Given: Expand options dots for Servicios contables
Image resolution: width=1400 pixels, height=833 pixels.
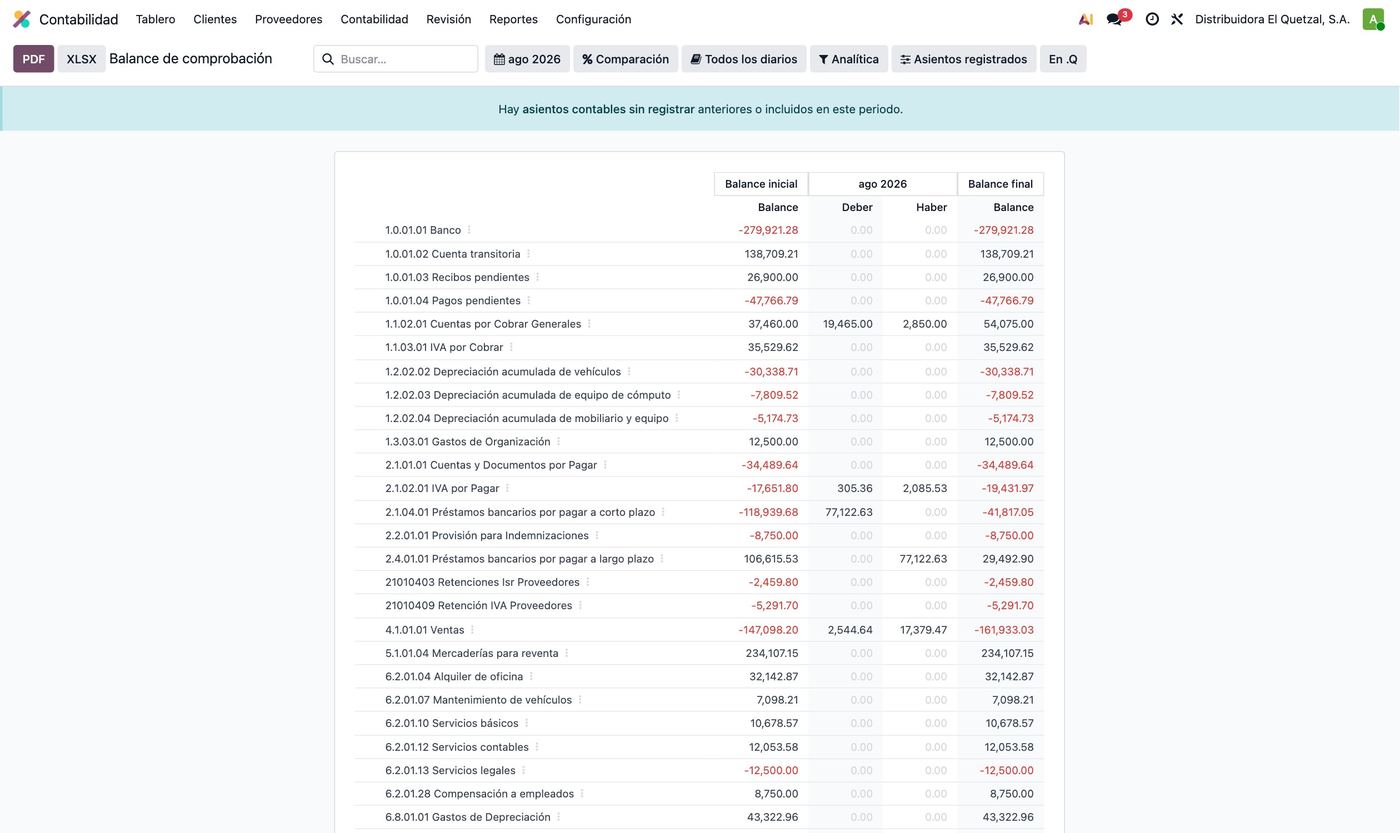Looking at the screenshot, I should click(537, 747).
